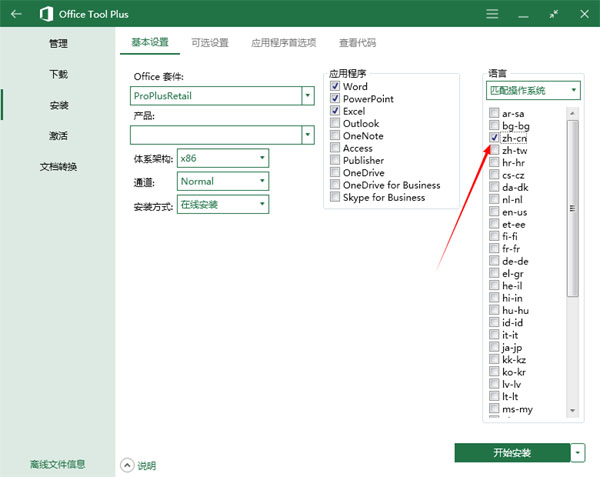Viewport: 600px width, 477px height.
Task: Expand the 匹配操作系统 language dropdown
Action: 573,91
